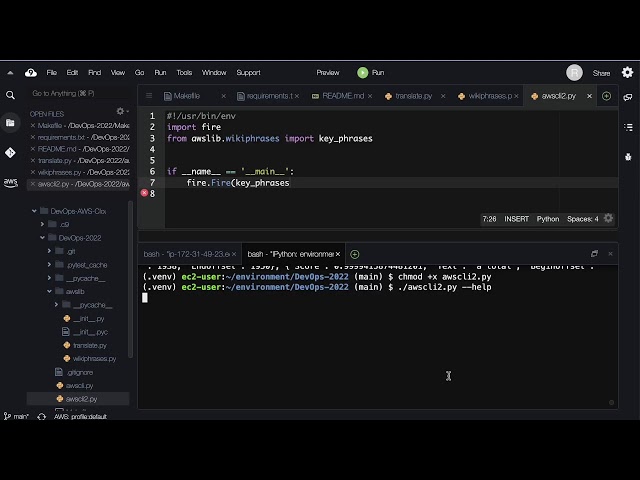Viewport: 640px width, 480px height.
Task: Open the Find menu
Action: tap(94, 73)
